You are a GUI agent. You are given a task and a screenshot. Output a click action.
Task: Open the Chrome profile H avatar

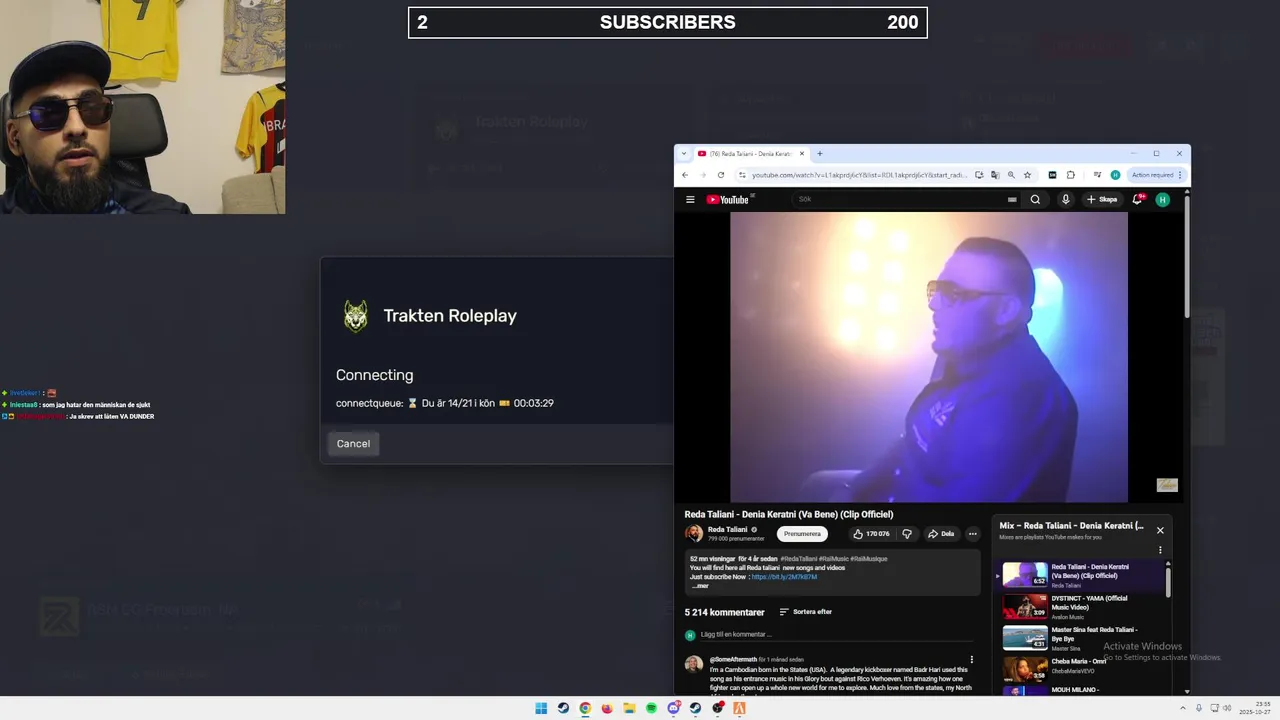1115,175
